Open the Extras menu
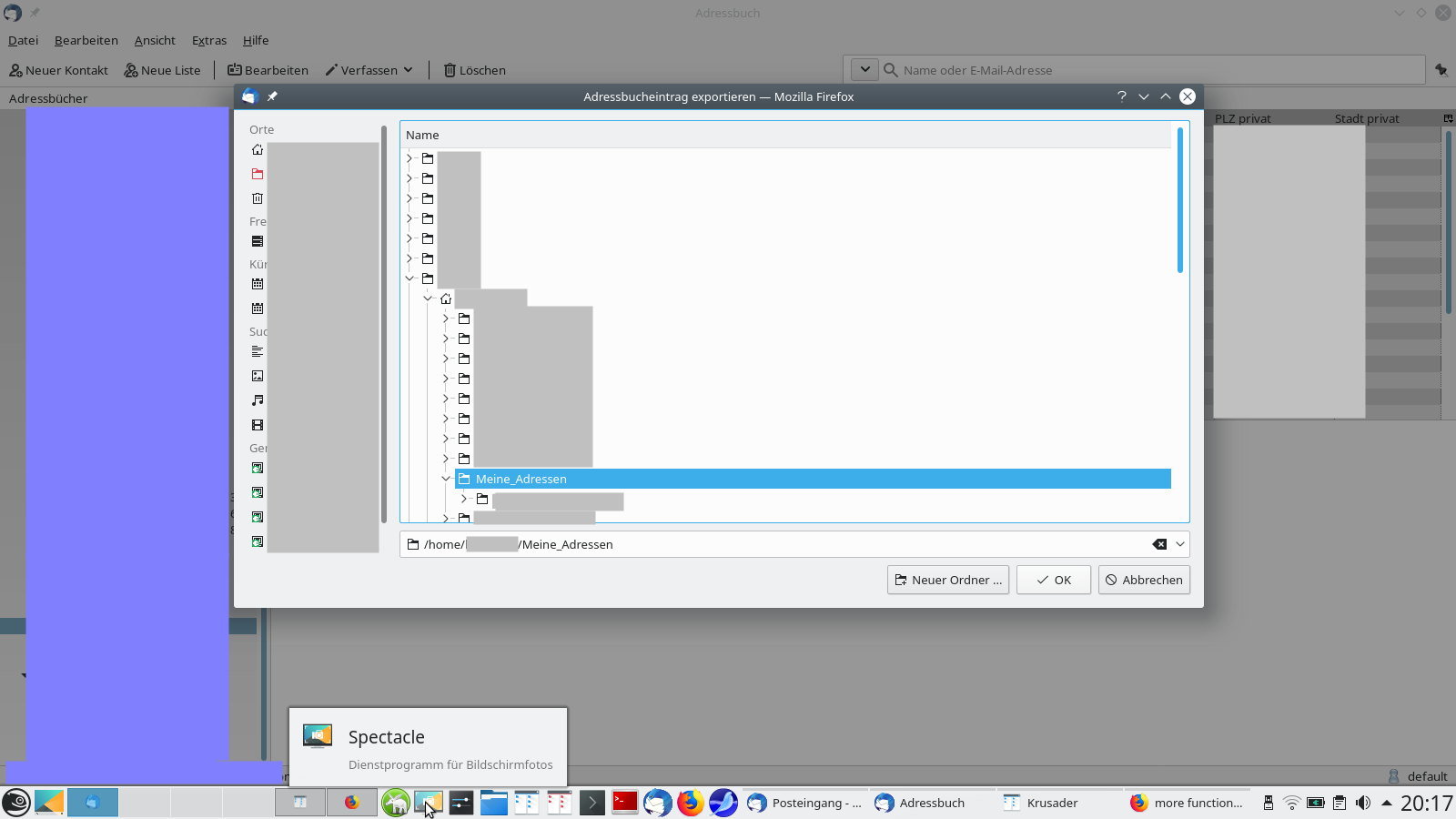This screenshot has width=1456, height=819. pyautogui.click(x=209, y=40)
